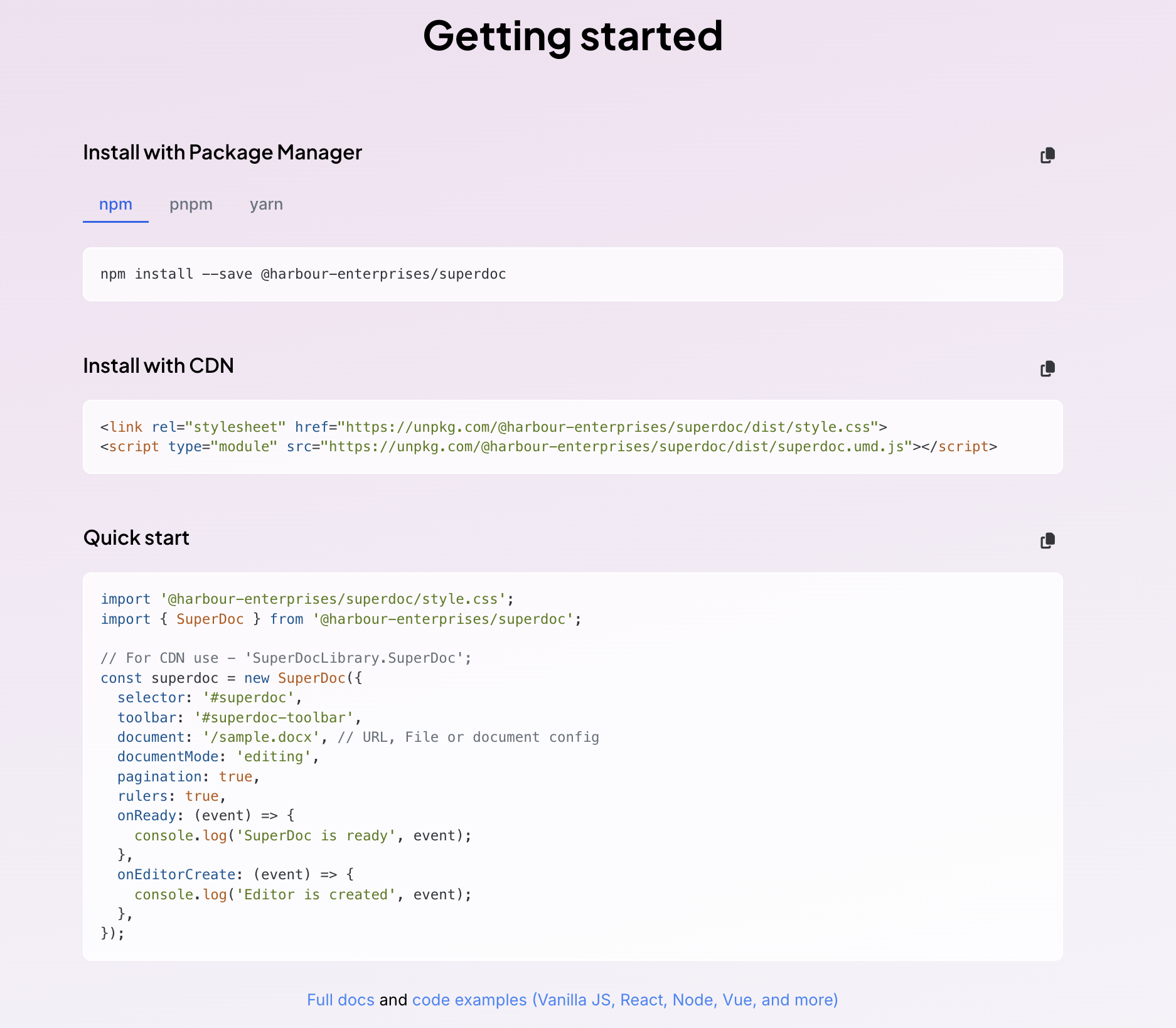The height and width of the screenshot is (1028, 1176).
Task: Select the npm tab
Action: click(115, 205)
